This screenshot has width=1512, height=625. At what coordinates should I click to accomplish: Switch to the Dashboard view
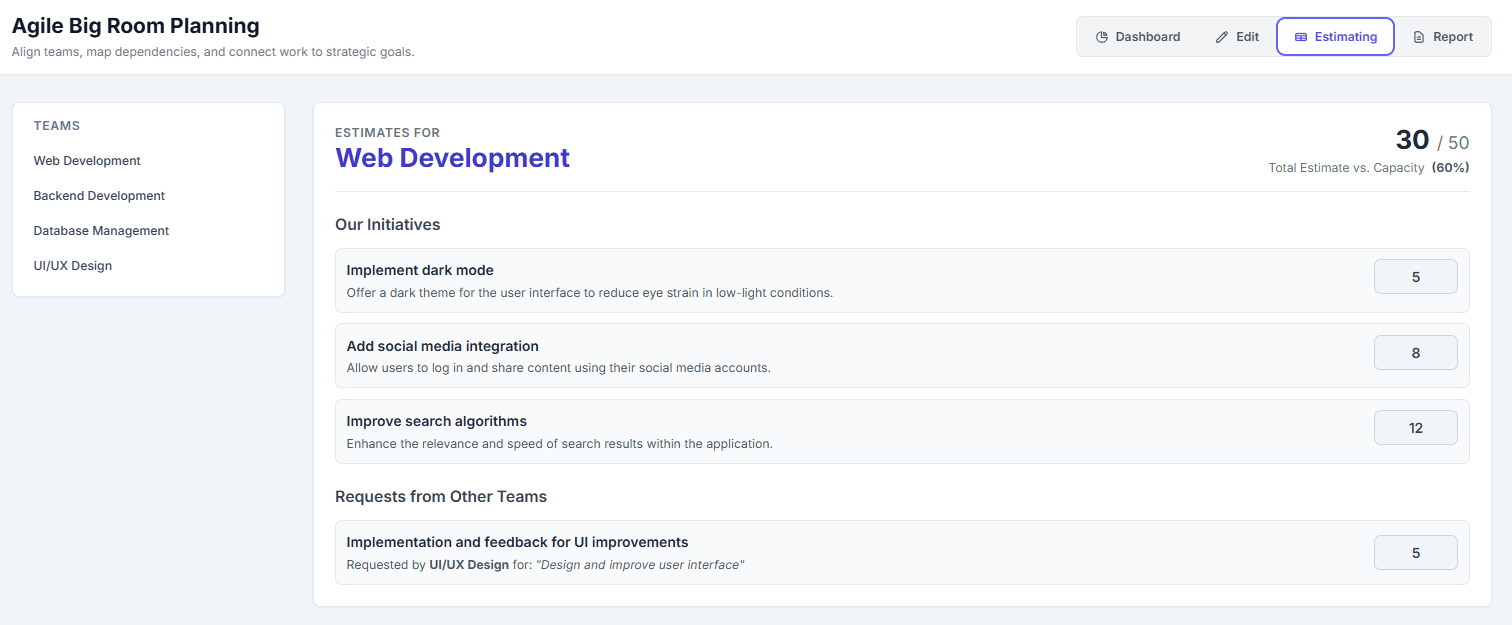pyautogui.click(x=1140, y=36)
